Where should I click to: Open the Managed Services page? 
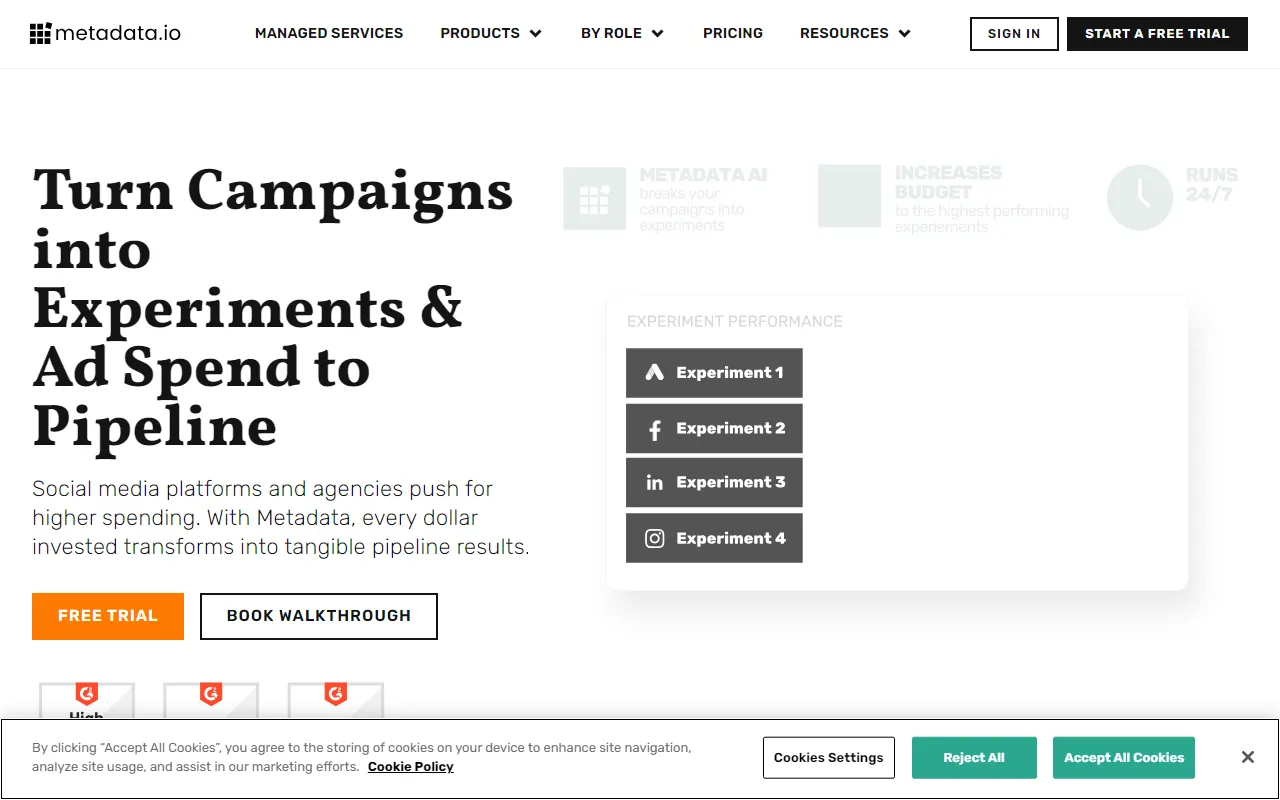pos(329,33)
